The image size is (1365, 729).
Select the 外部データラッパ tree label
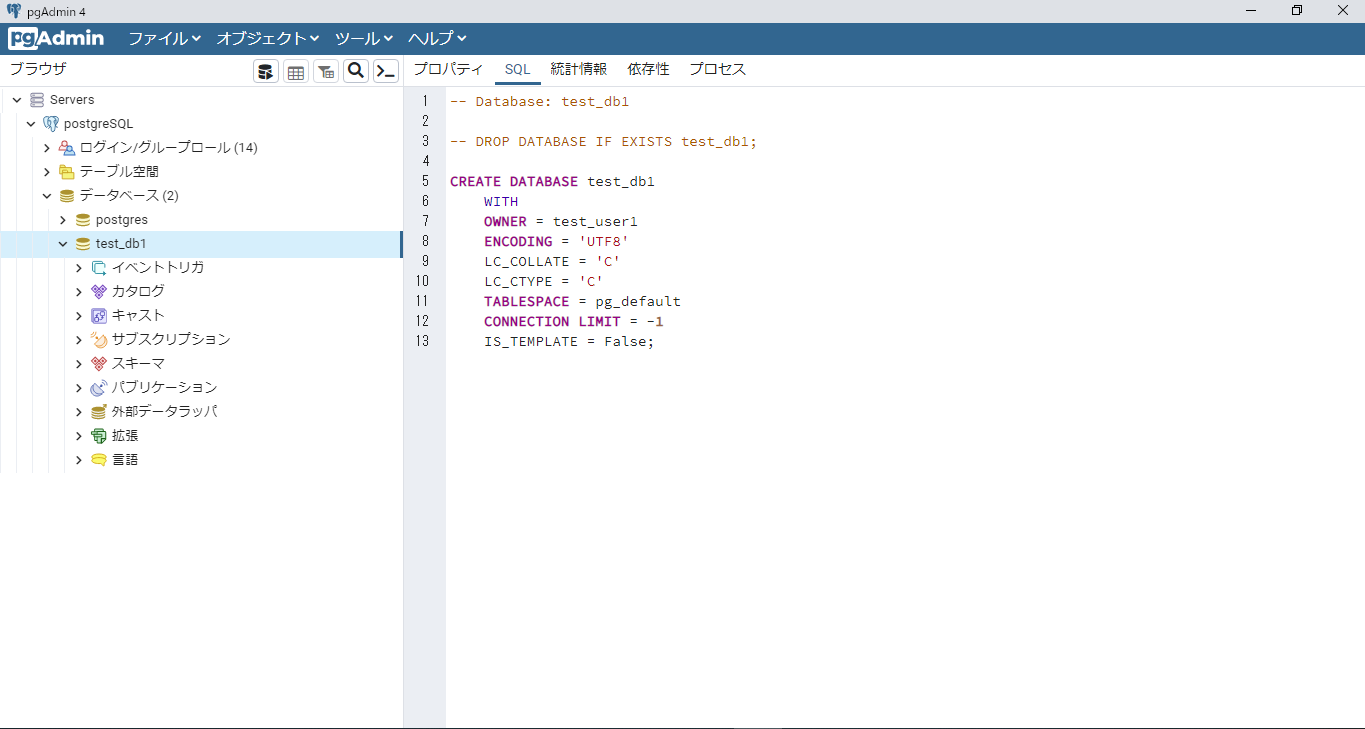tap(164, 412)
